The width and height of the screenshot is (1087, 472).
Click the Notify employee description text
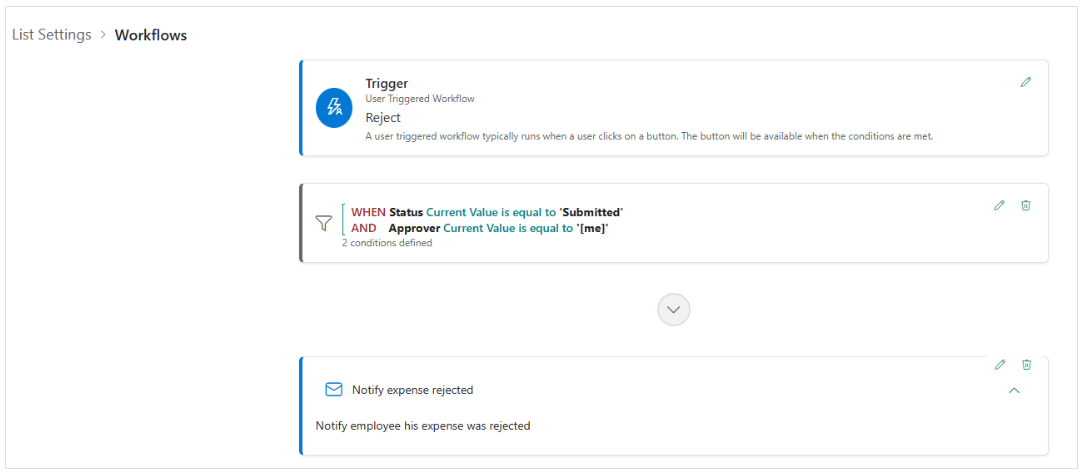(x=423, y=426)
